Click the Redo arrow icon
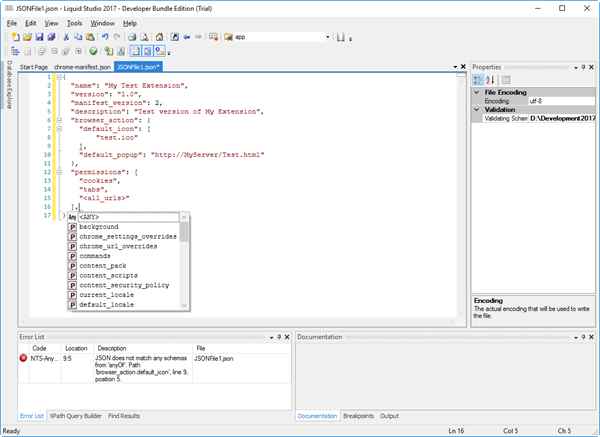 pyautogui.click(x=117, y=37)
